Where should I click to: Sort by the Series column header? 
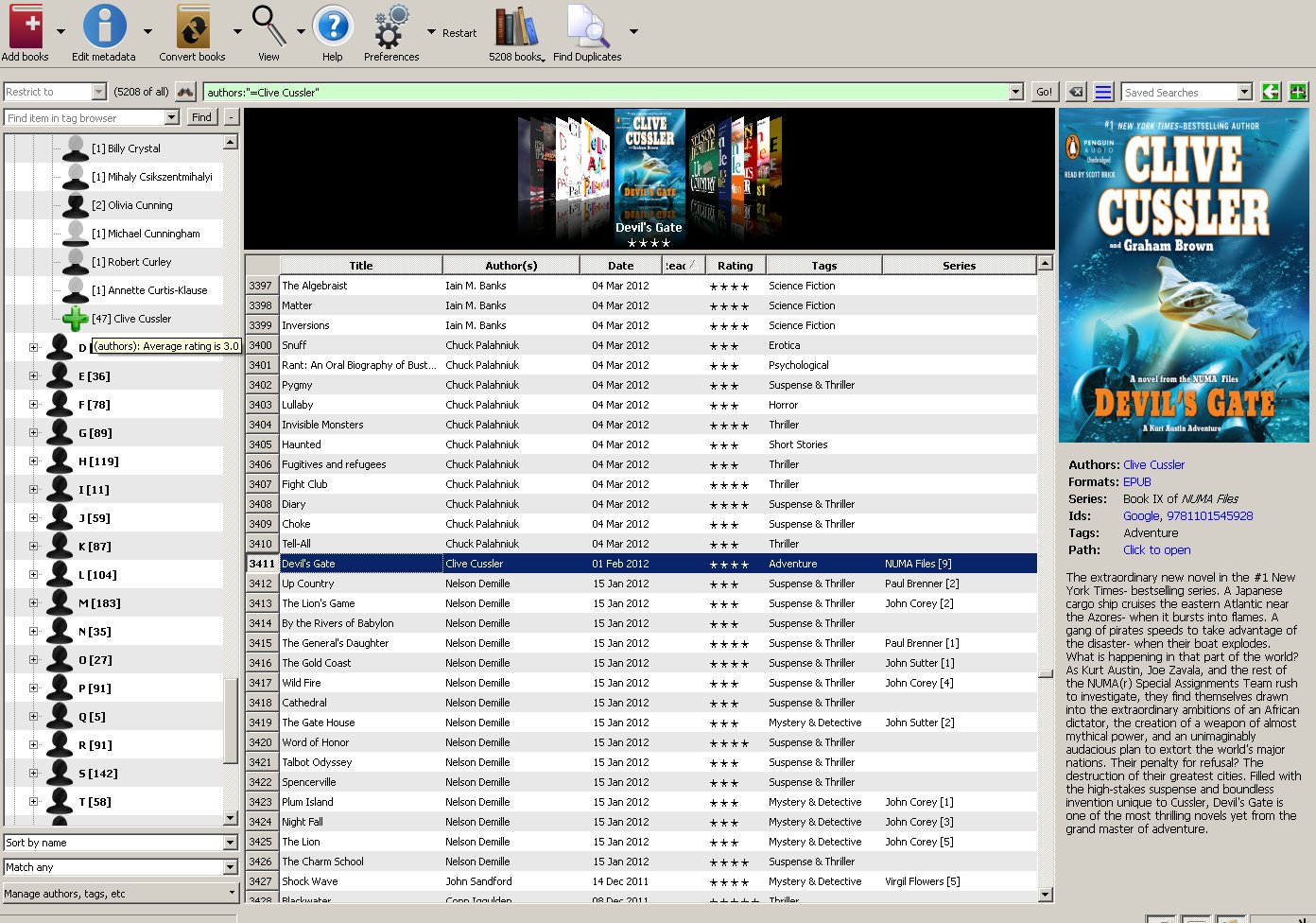[x=960, y=266]
